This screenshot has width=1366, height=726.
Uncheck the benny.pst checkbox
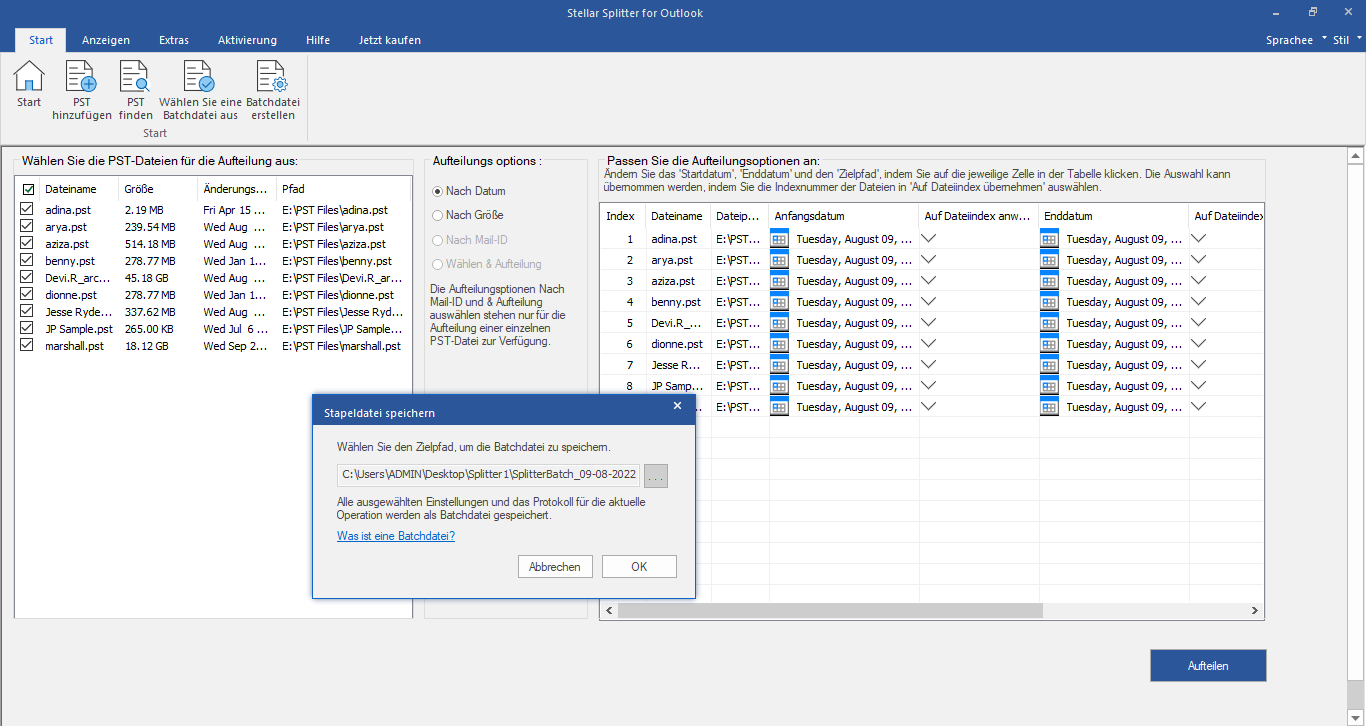28,261
